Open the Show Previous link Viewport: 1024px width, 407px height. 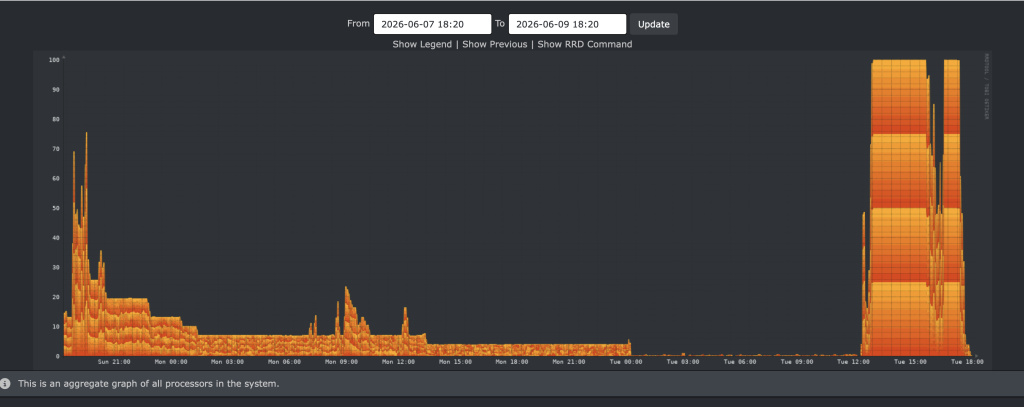tap(494, 44)
